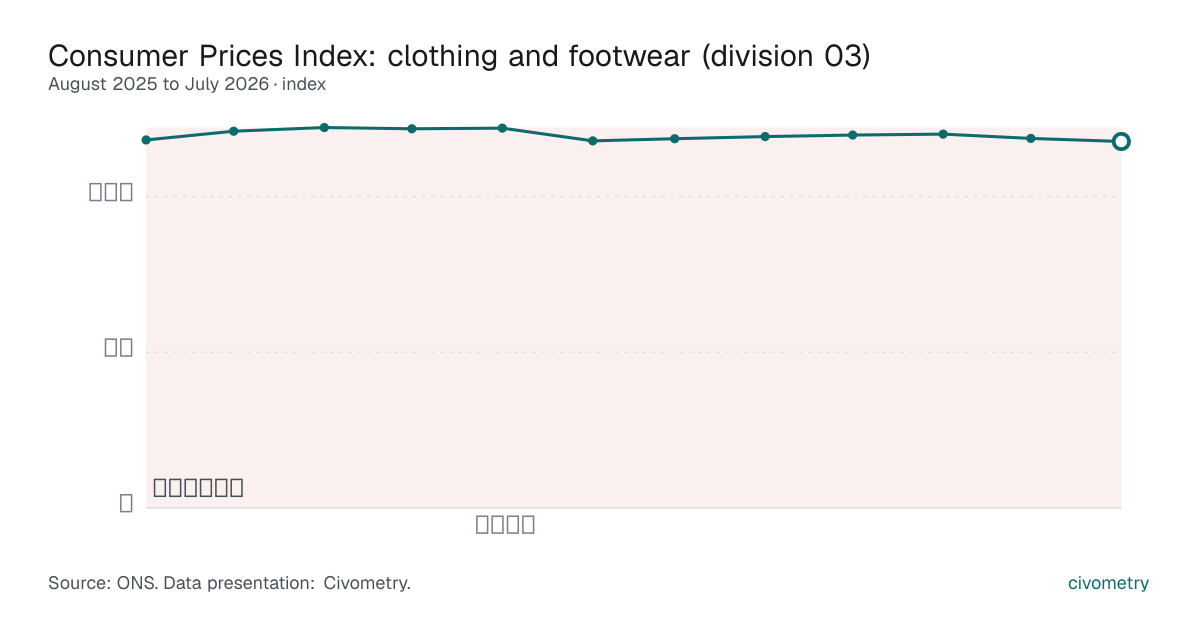Click the civometry brand logo text
Image resolution: width=1200 pixels, height=630 pixels.
[x=1108, y=583]
